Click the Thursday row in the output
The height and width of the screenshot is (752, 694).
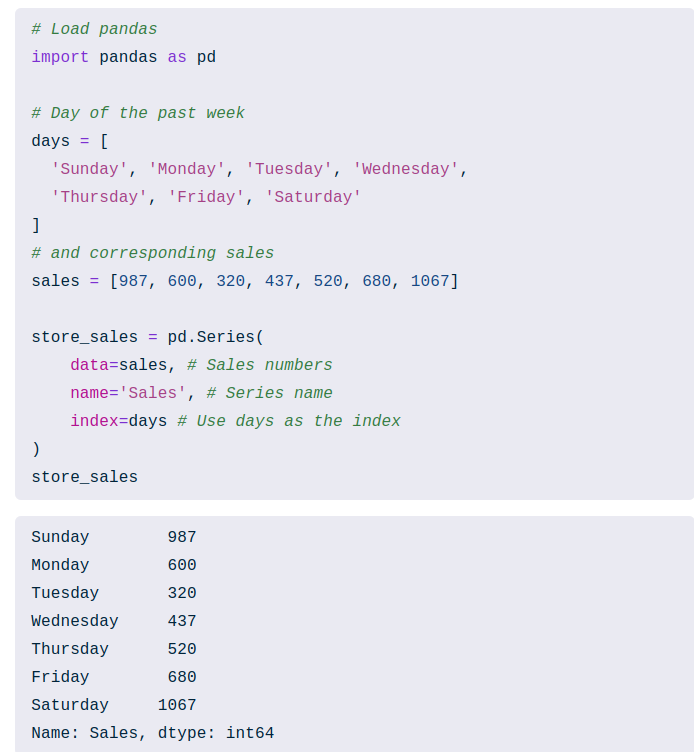(70, 649)
